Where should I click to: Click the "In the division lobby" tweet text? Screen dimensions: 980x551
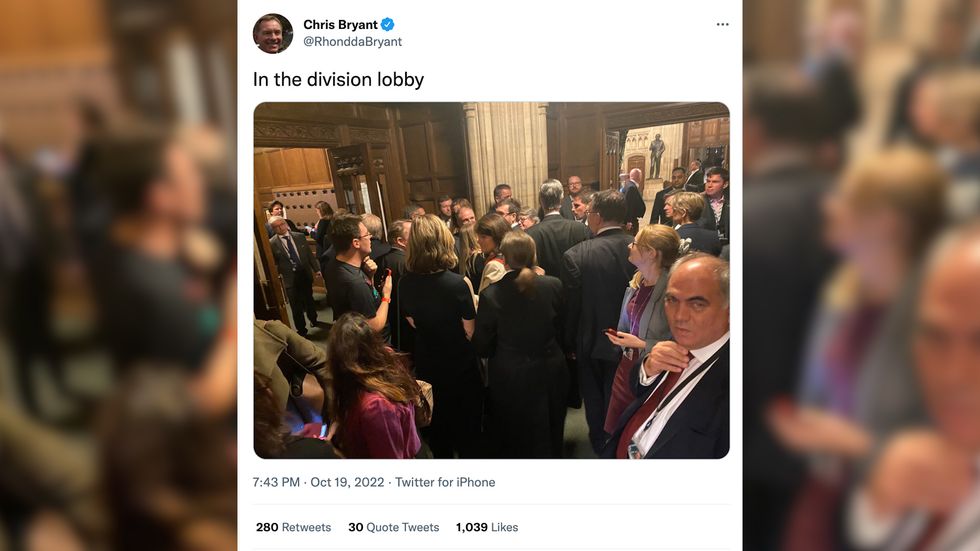[338, 79]
